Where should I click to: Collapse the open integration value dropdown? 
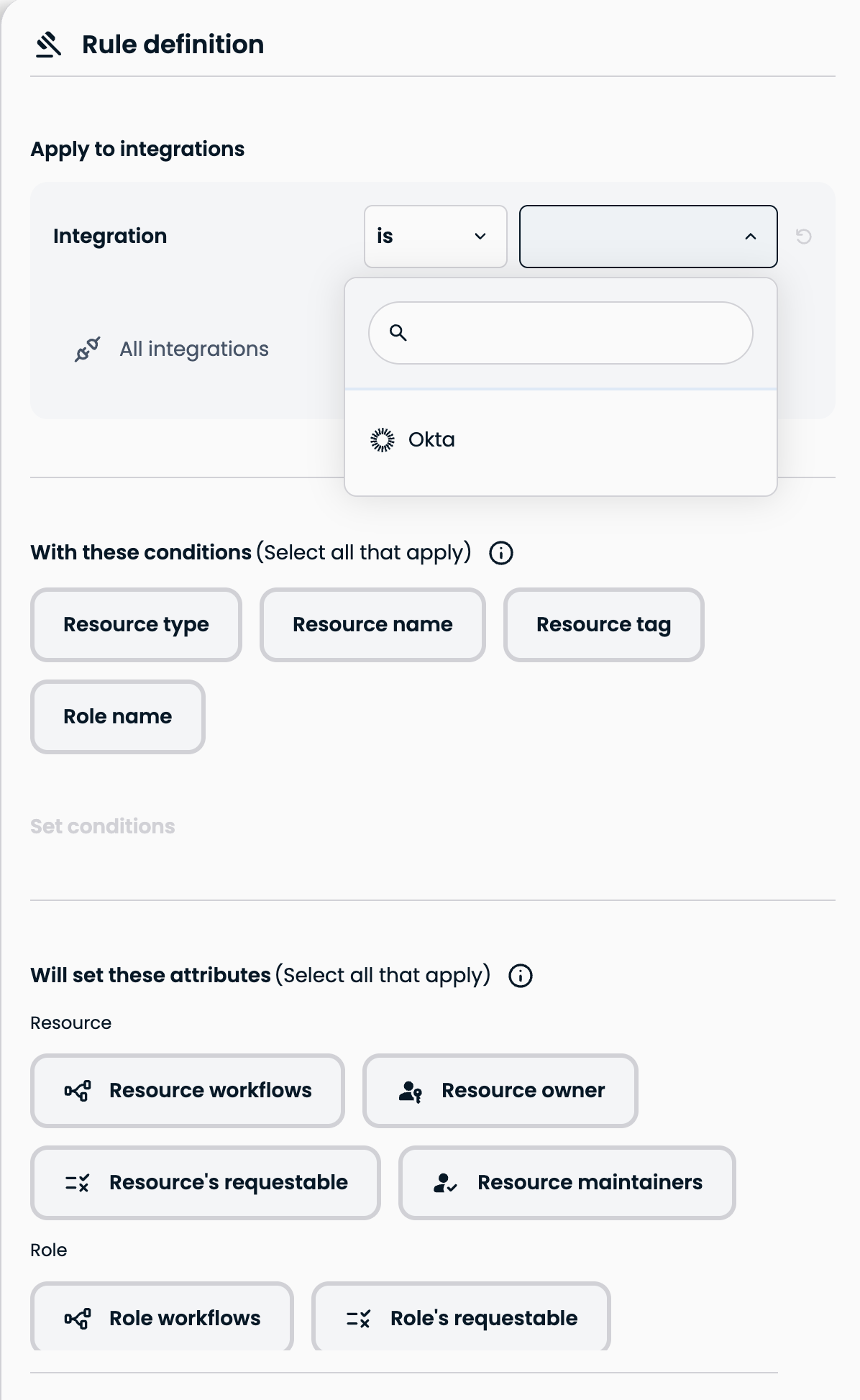pyautogui.click(x=649, y=237)
